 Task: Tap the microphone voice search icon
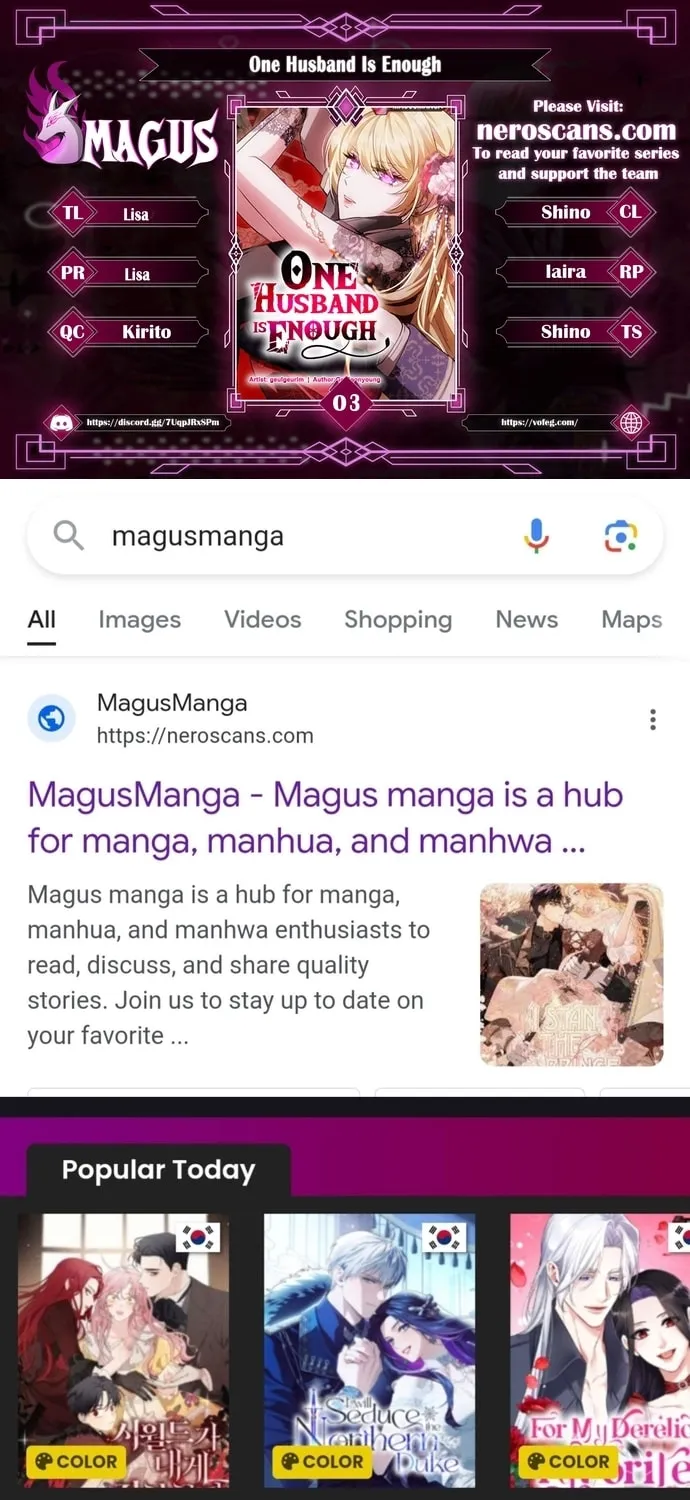tap(536, 536)
